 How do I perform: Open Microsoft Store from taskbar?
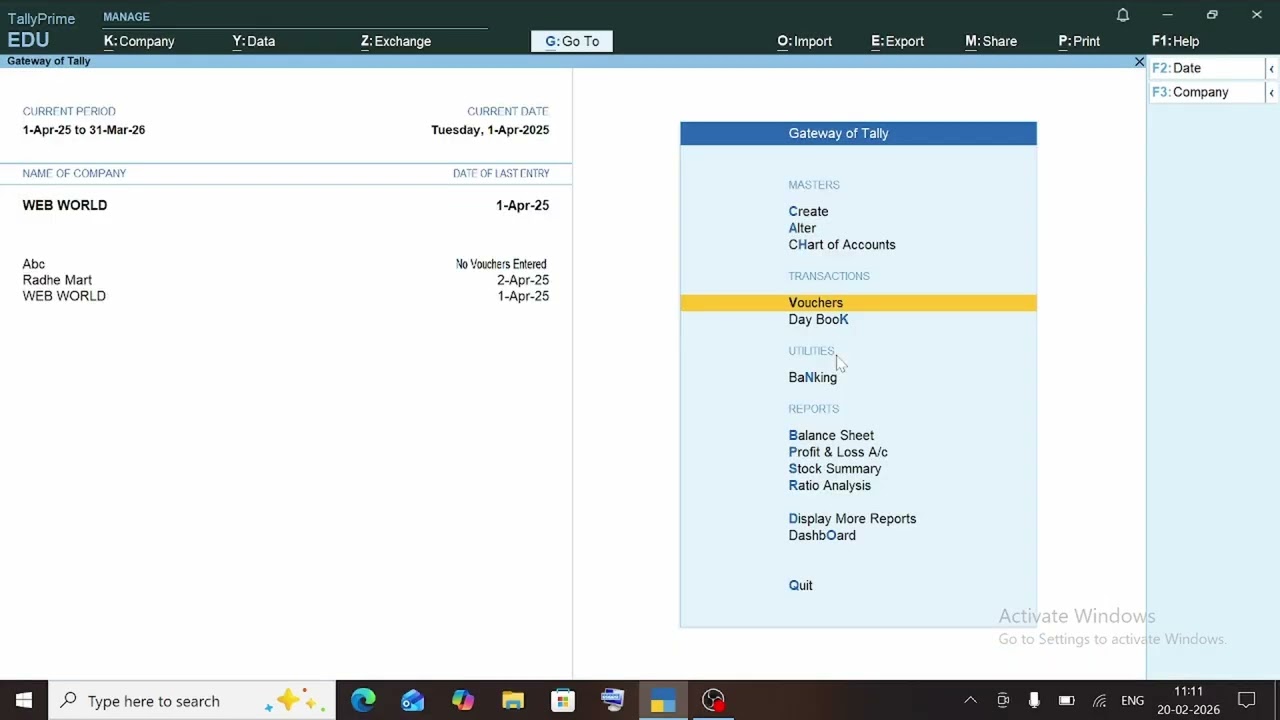(x=563, y=700)
